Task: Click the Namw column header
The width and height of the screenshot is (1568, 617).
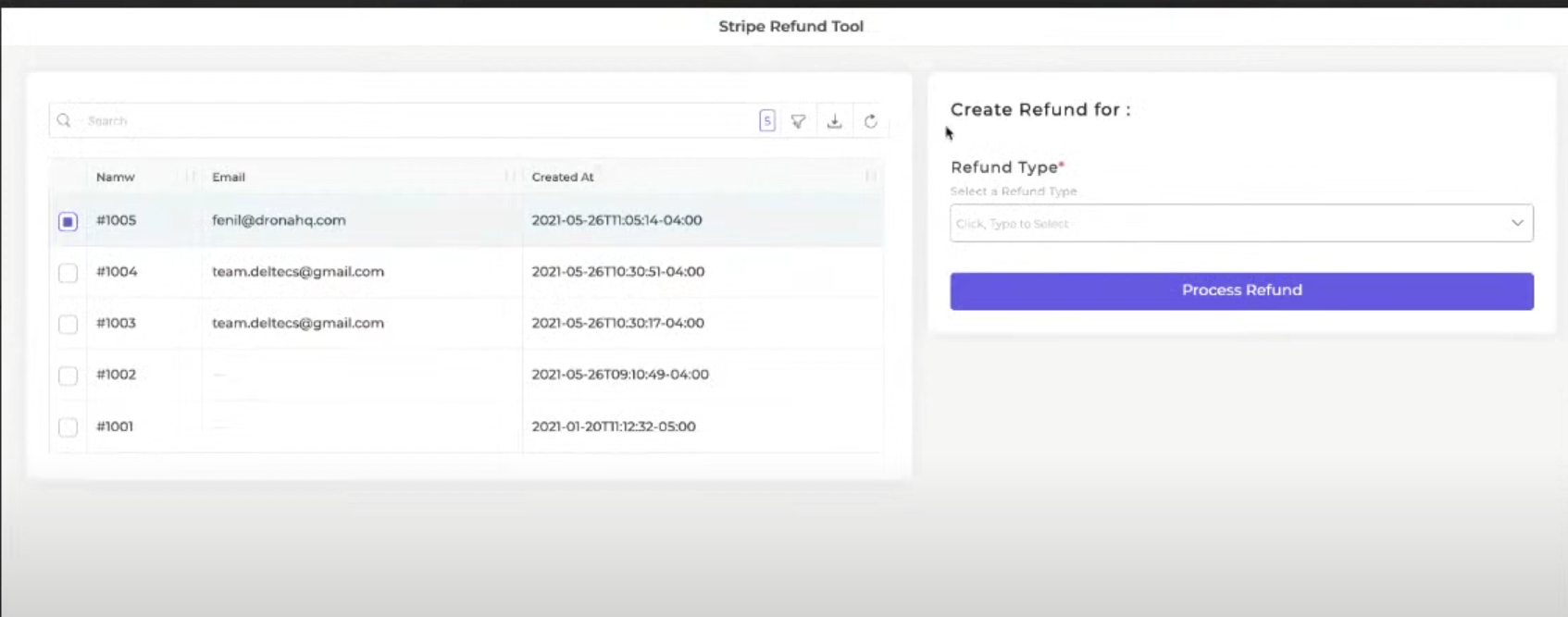Action: pyautogui.click(x=116, y=177)
